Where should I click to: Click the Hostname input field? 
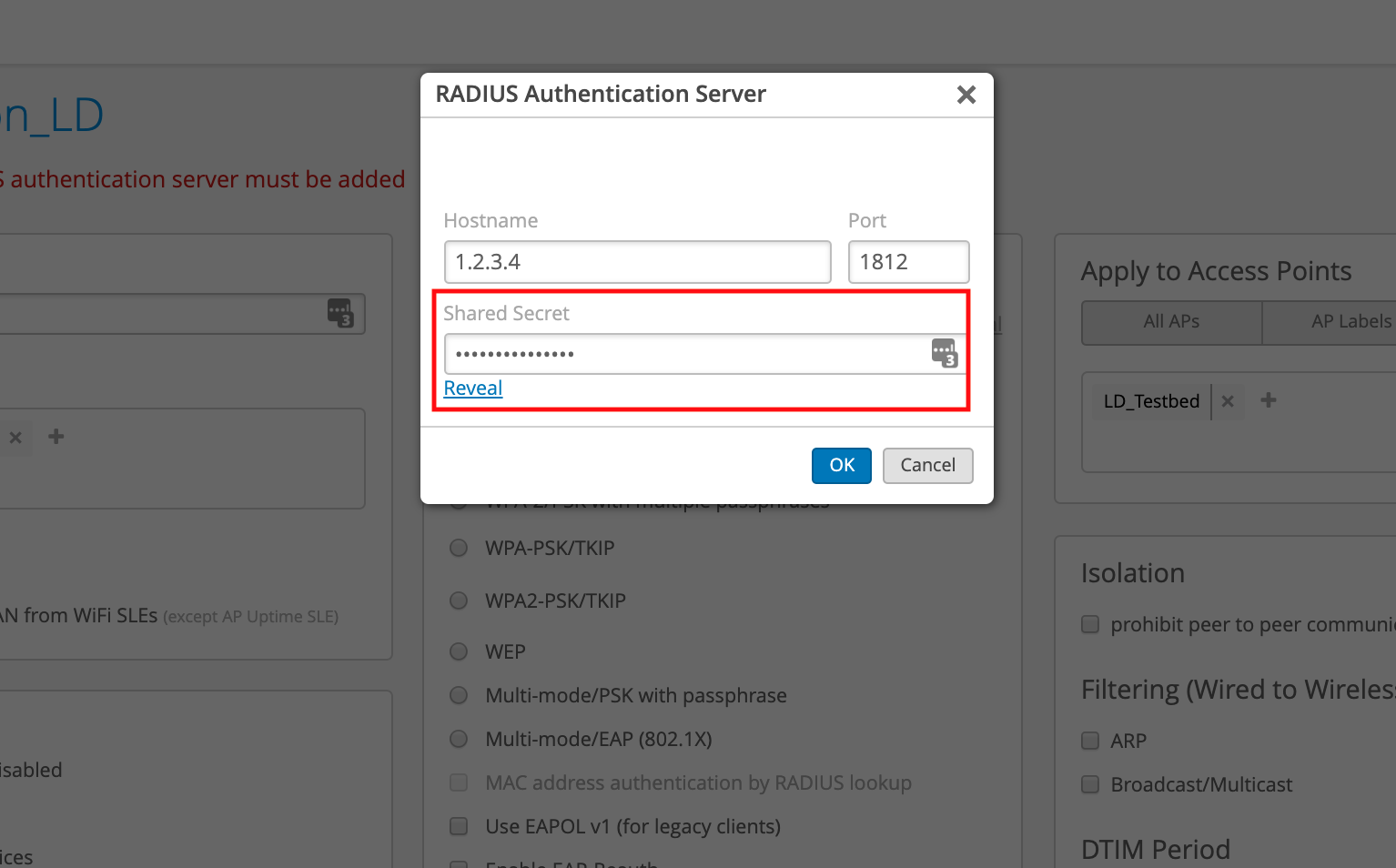(637, 262)
